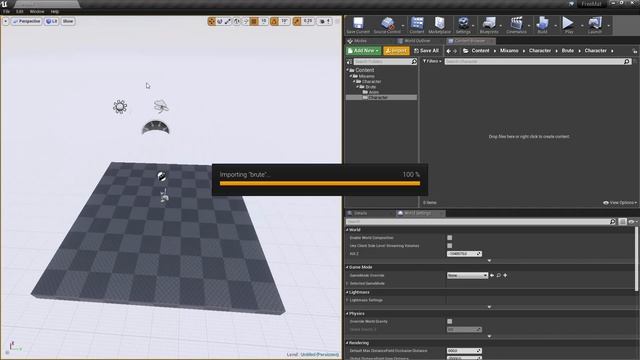Click the Save All button

426,51
